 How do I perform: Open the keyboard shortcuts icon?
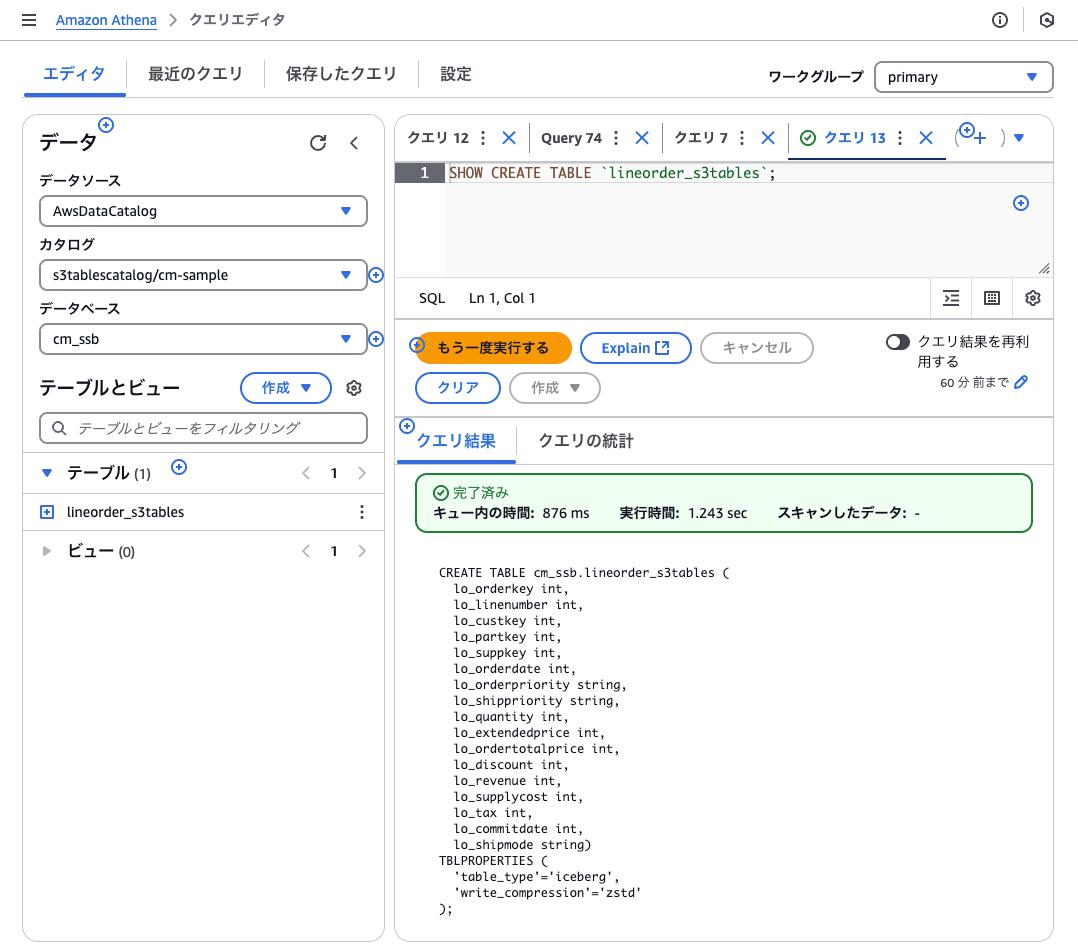tap(992, 298)
